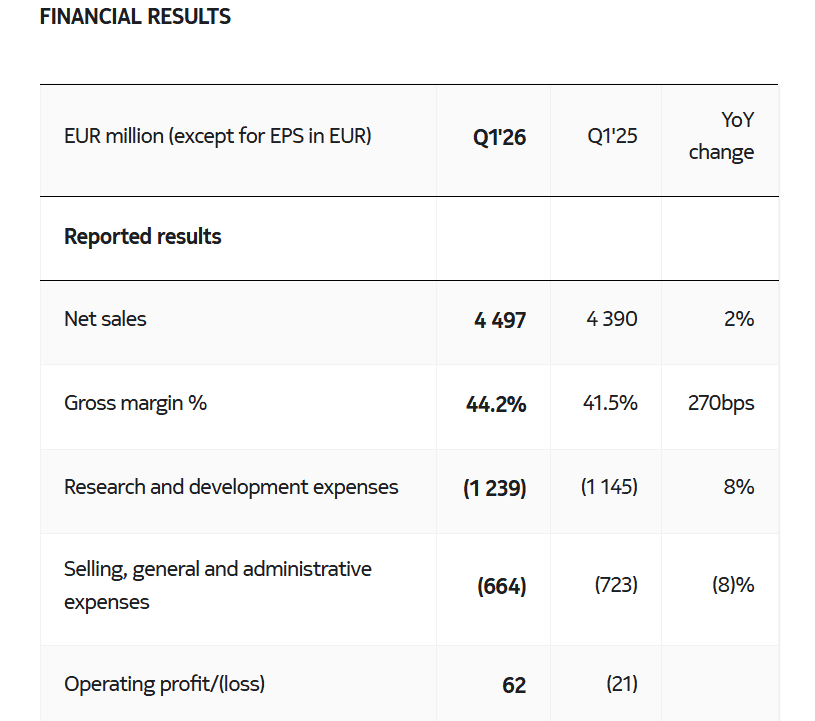This screenshot has height=721, width=815.
Task: Click the Gross margin % row label
Action: [135, 403]
